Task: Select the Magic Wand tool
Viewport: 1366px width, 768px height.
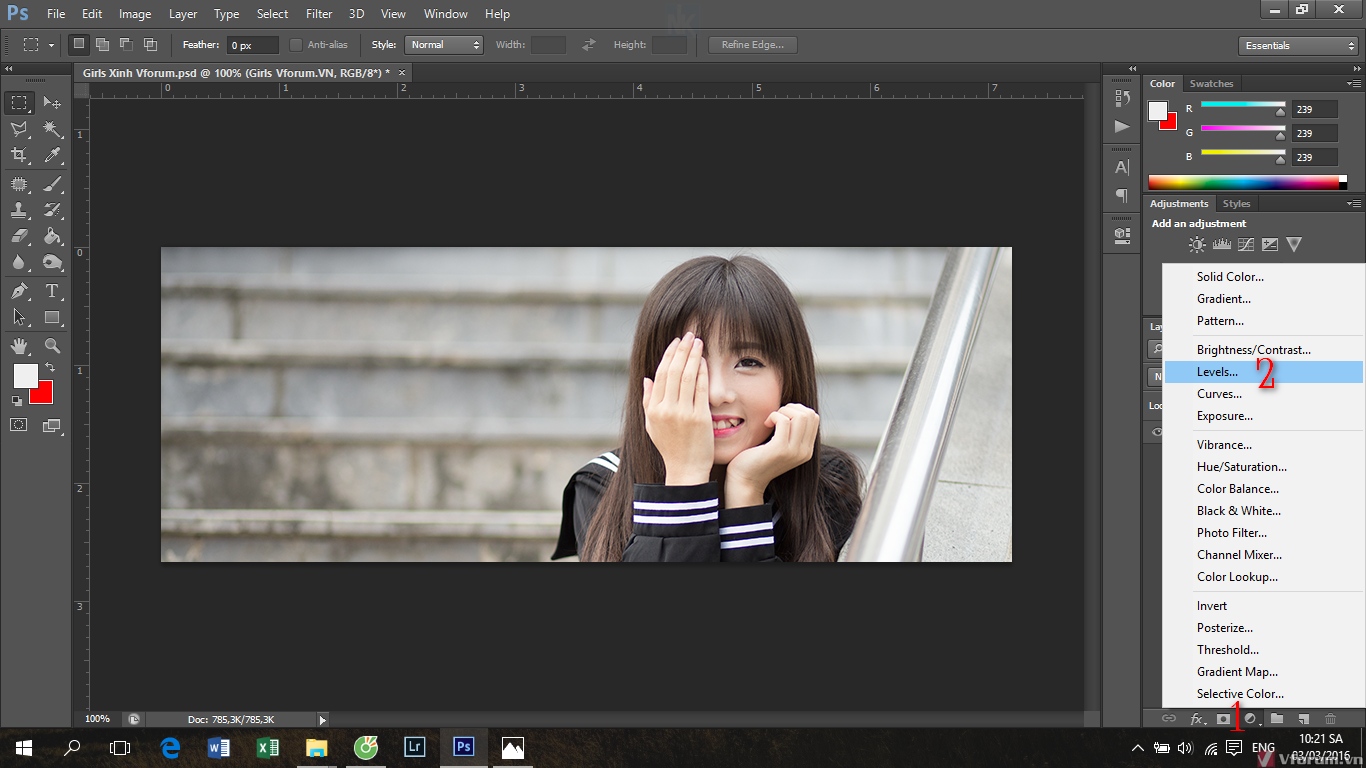Action: pos(52,129)
